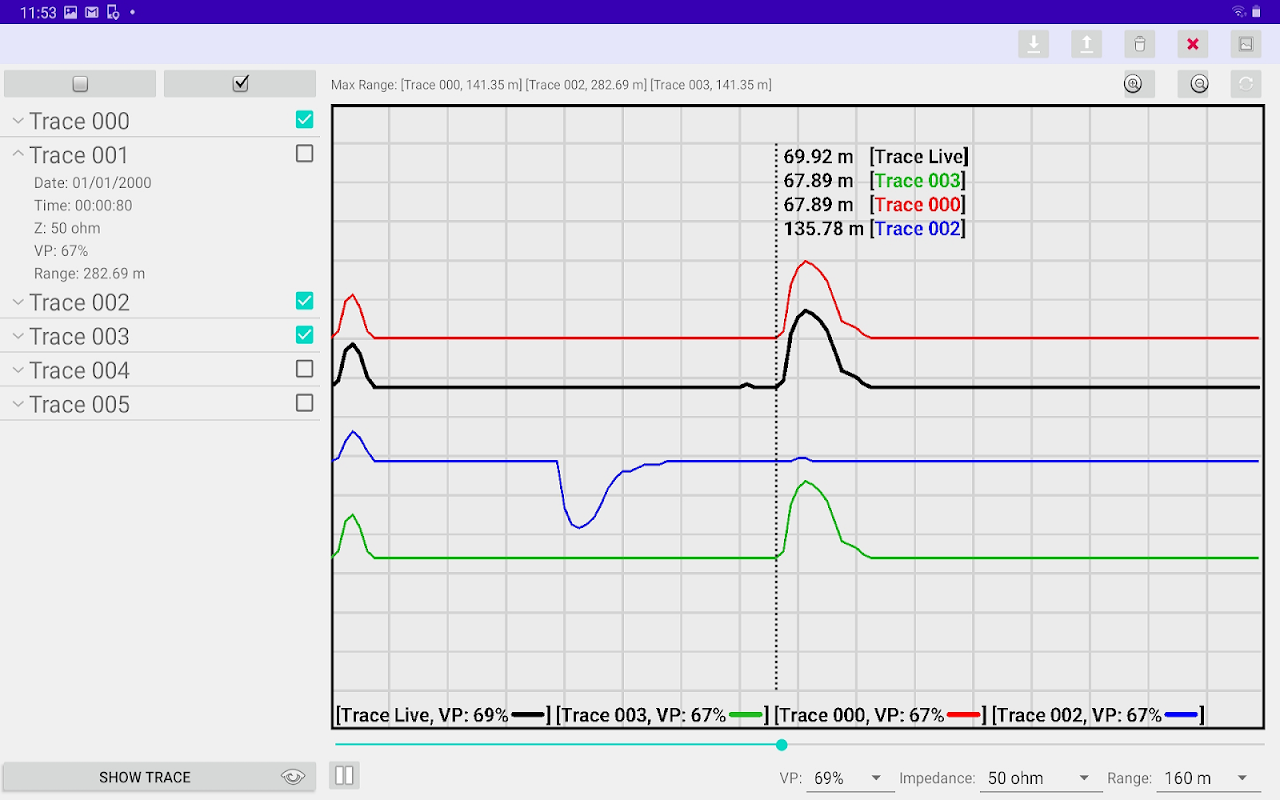1280x800 pixels.
Task: Select all traces with checked box button
Action: point(240,84)
